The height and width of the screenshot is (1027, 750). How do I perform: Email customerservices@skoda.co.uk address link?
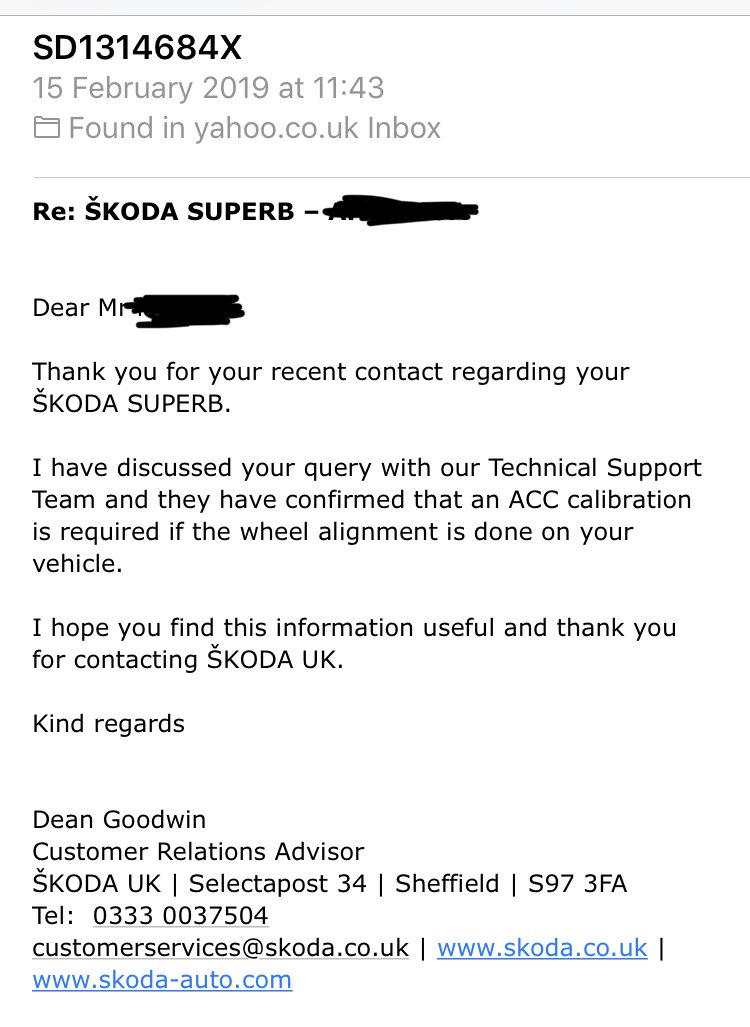(221, 947)
